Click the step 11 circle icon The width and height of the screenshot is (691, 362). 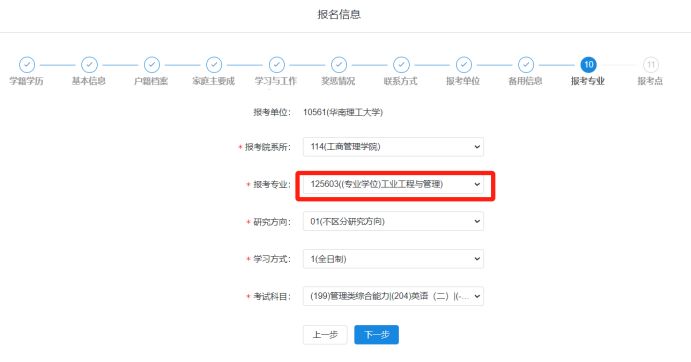tap(651, 65)
